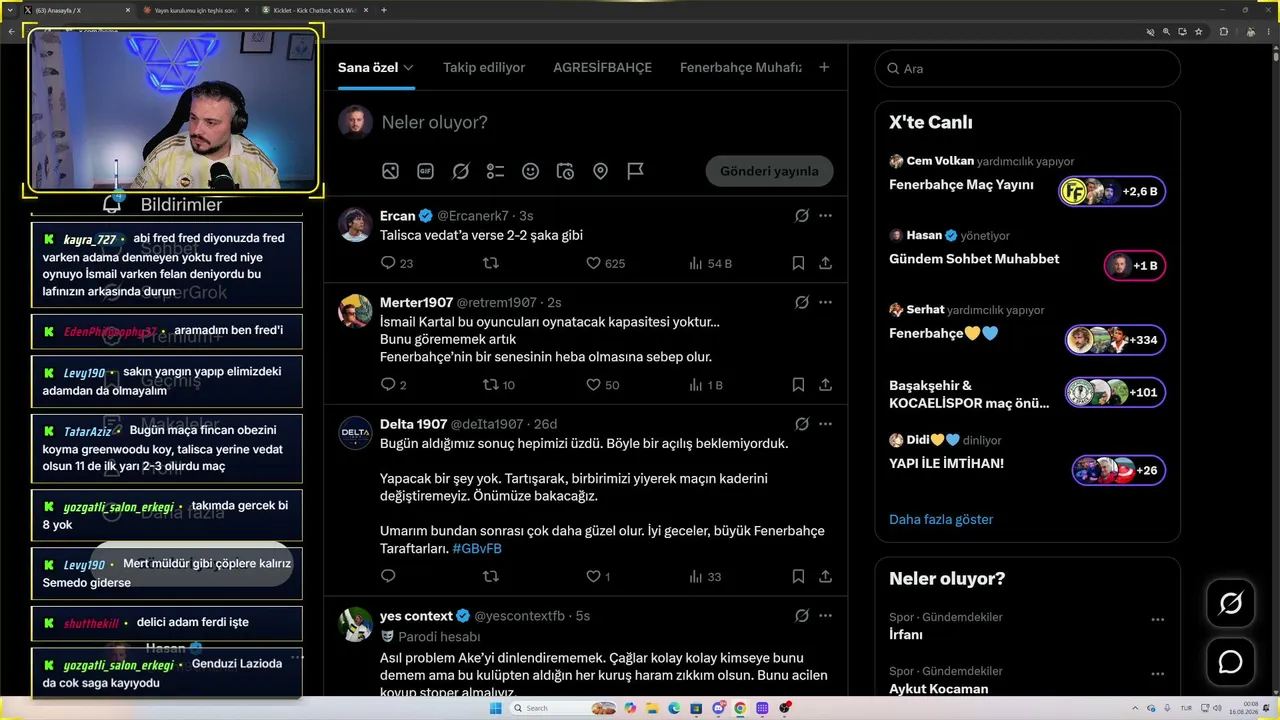Open Grok icon in post composer
The height and width of the screenshot is (720, 1280).
tap(460, 171)
